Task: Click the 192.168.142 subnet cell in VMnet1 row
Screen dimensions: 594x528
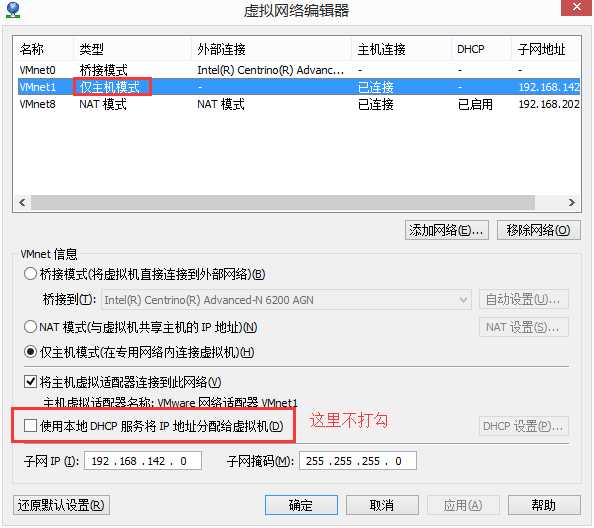Action: (x=549, y=87)
